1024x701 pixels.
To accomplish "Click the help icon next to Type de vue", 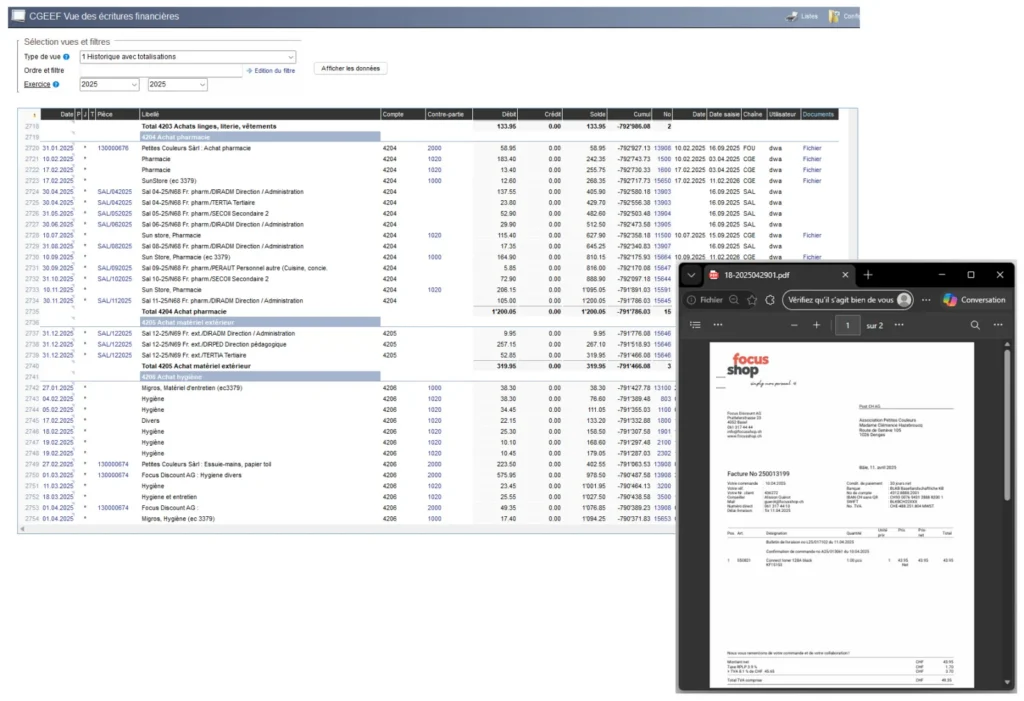I will coord(66,57).
